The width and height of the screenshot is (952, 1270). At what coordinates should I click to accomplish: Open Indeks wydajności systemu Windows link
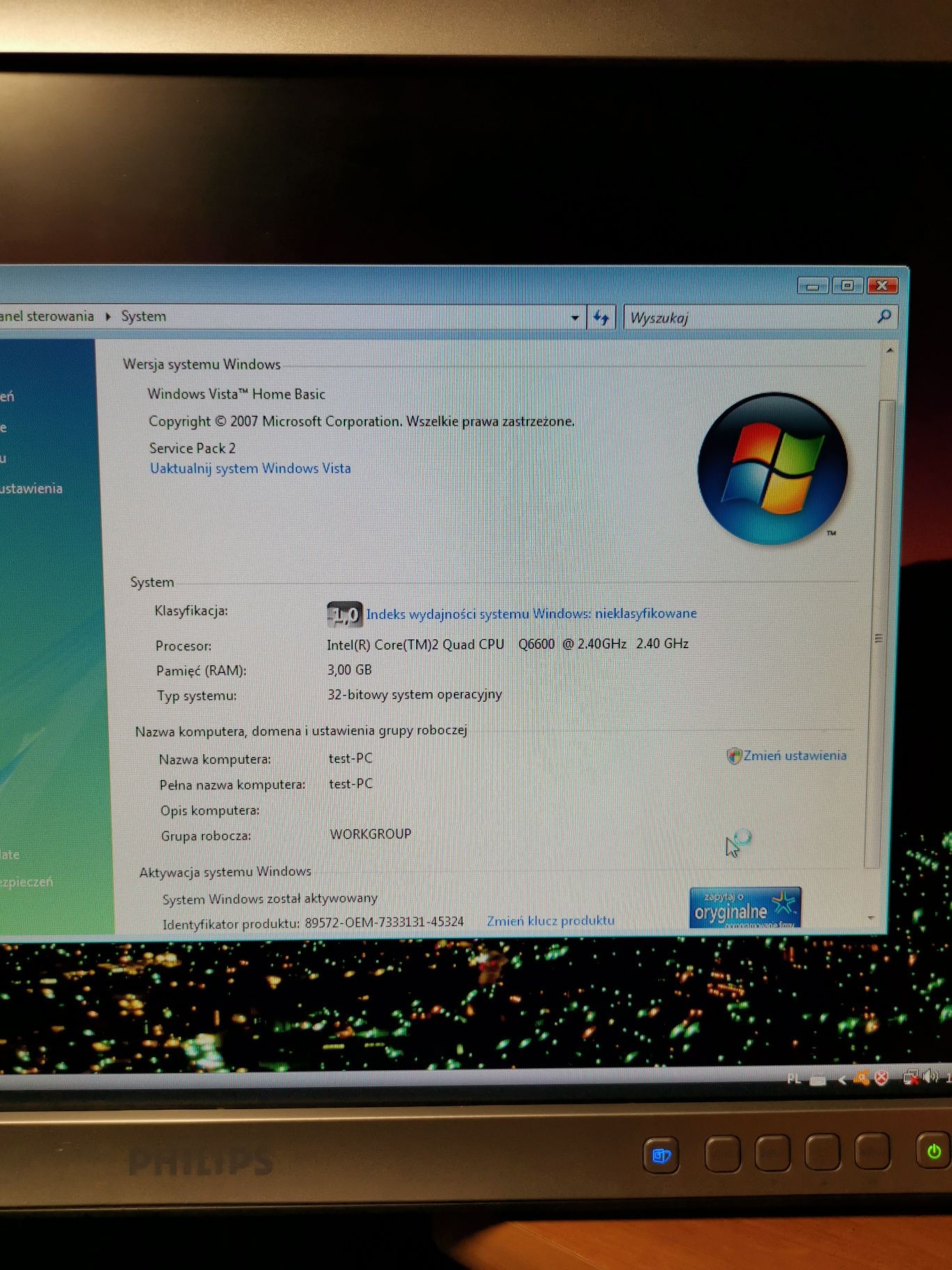tap(531, 613)
